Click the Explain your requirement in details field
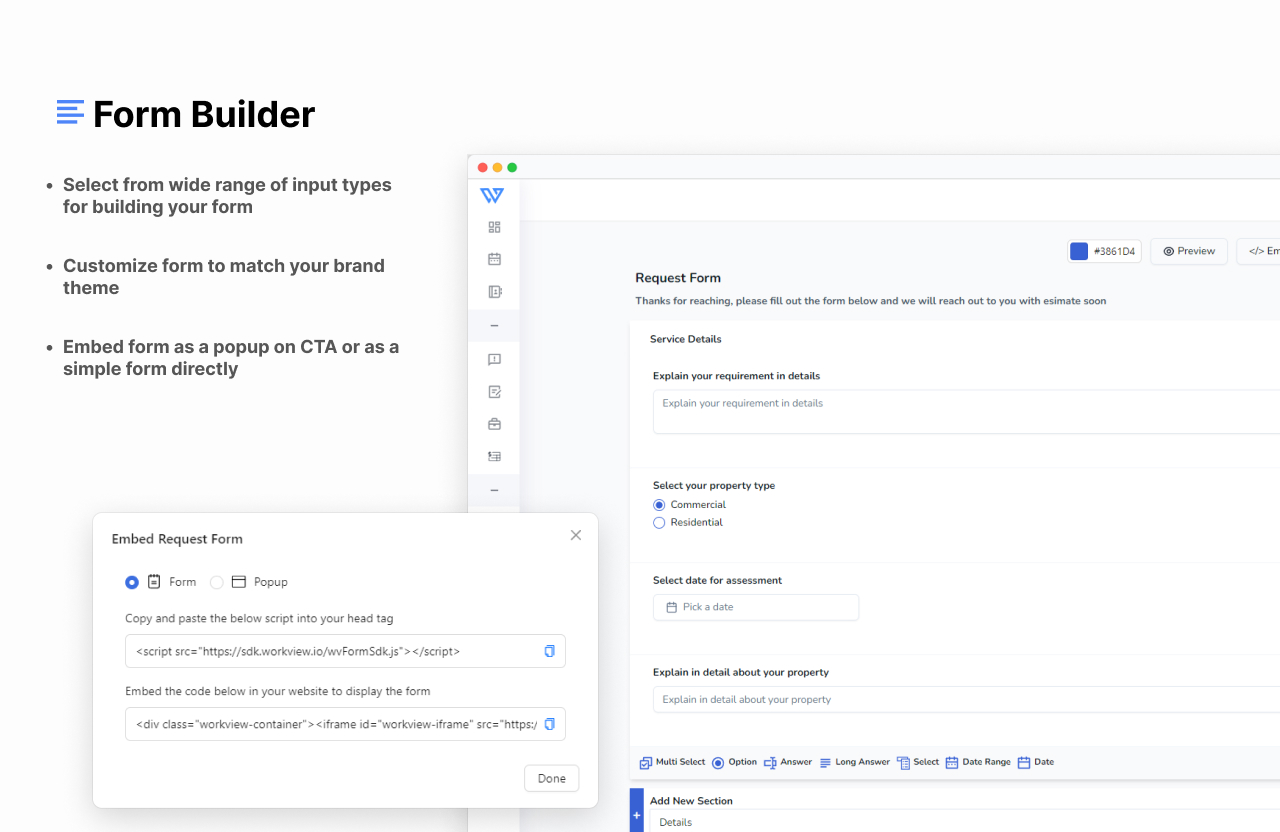 [966, 412]
